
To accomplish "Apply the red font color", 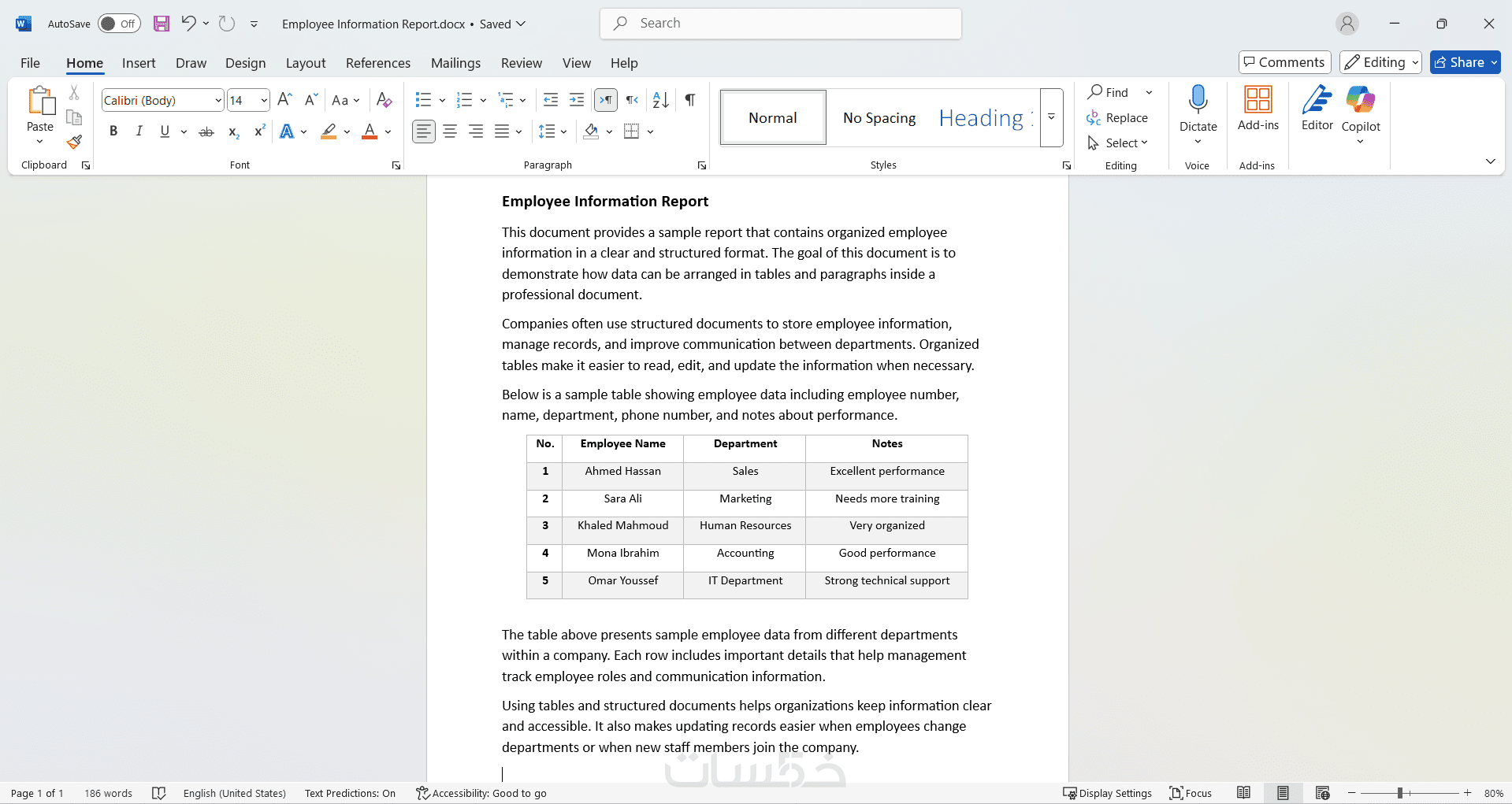I will [370, 132].
